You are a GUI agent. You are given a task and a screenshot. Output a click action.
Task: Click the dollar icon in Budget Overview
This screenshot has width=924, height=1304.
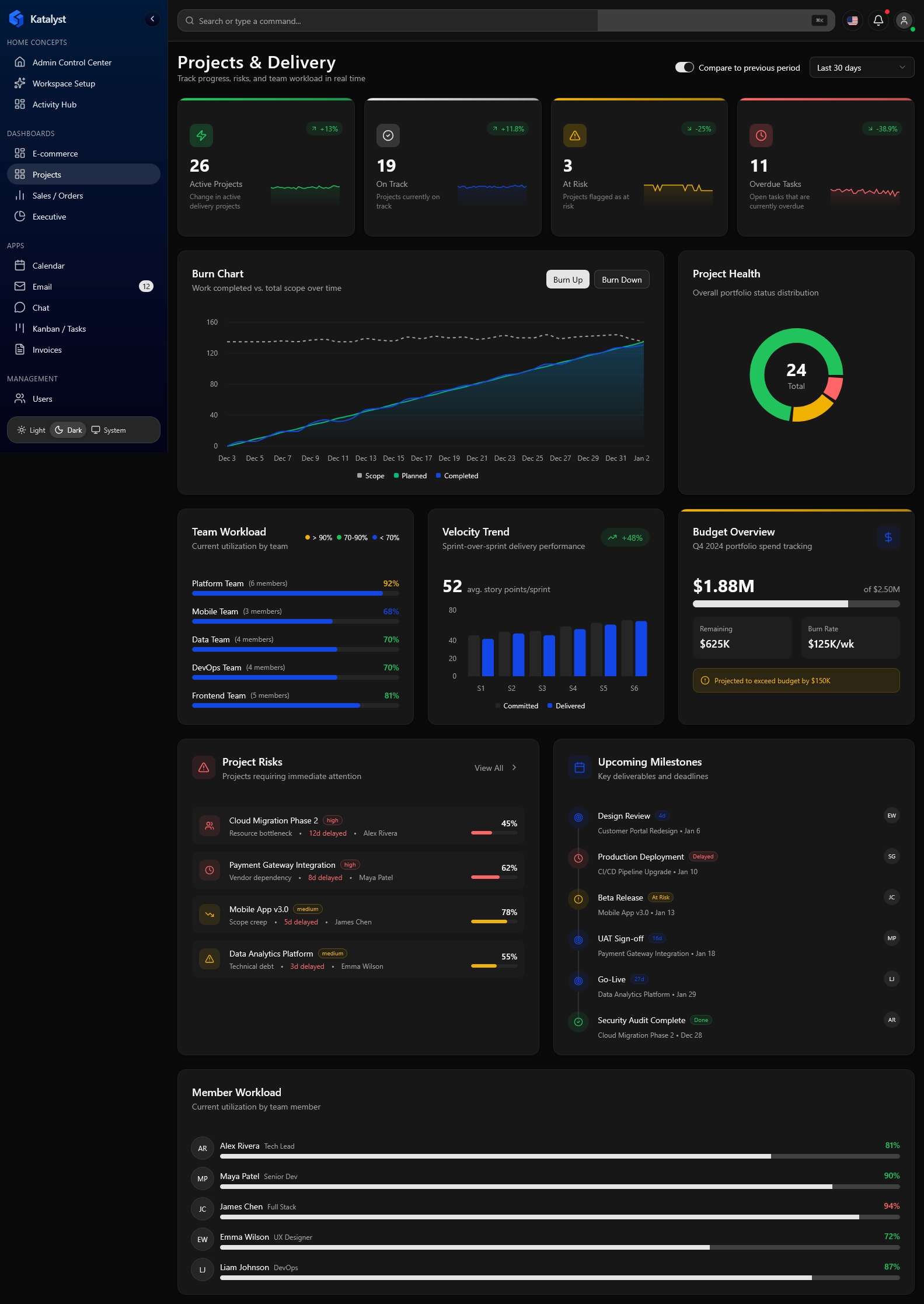pyautogui.click(x=887, y=537)
